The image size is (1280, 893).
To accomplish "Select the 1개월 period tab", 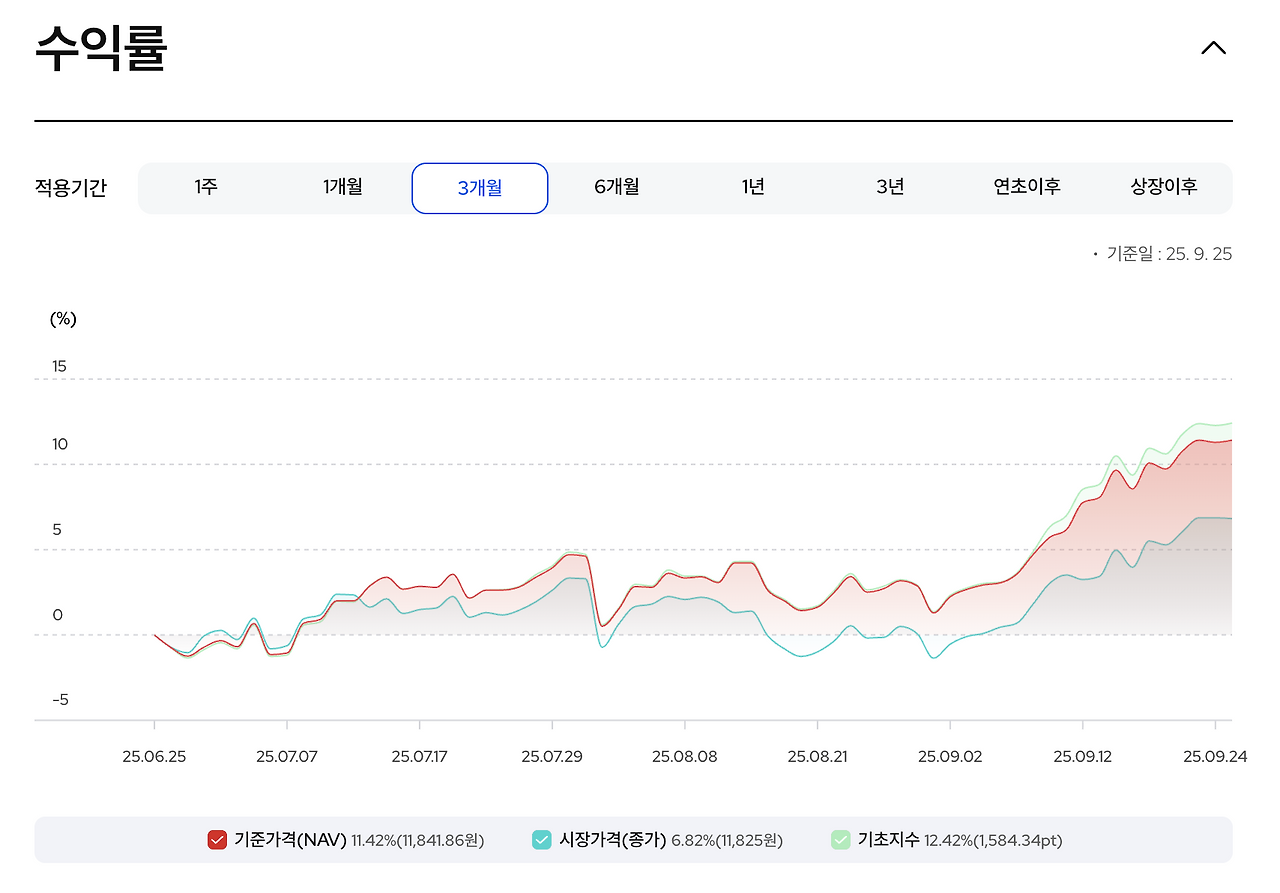I will pos(342,188).
